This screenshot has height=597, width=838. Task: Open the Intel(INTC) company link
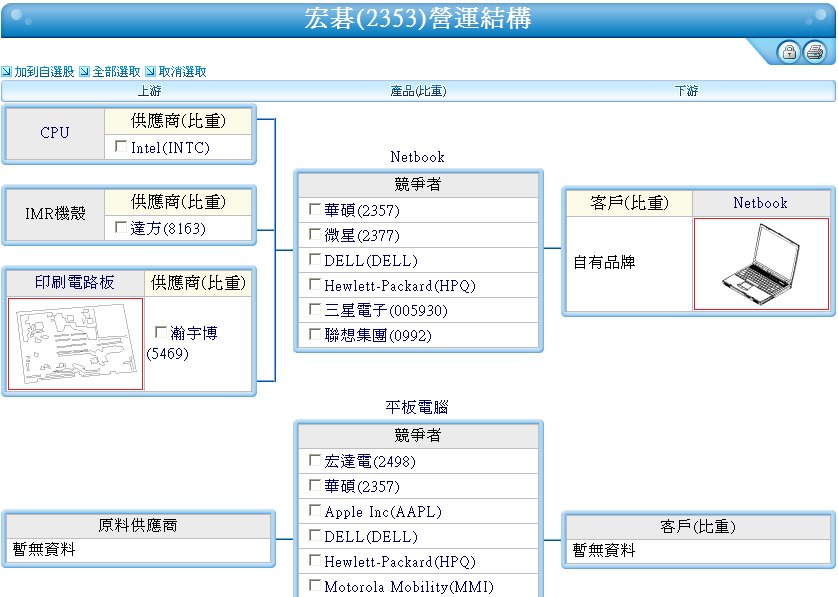point(170,148)
